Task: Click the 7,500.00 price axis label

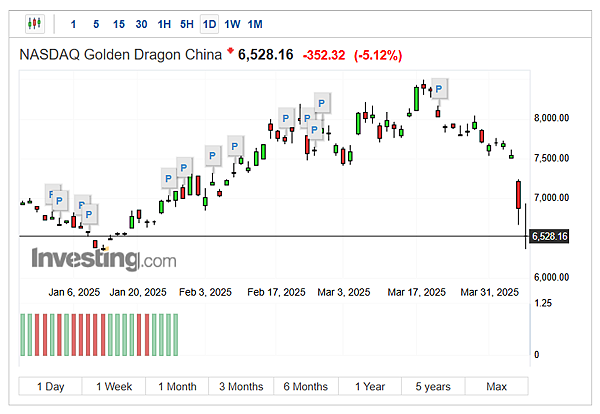Action: [x=551, y=158]
